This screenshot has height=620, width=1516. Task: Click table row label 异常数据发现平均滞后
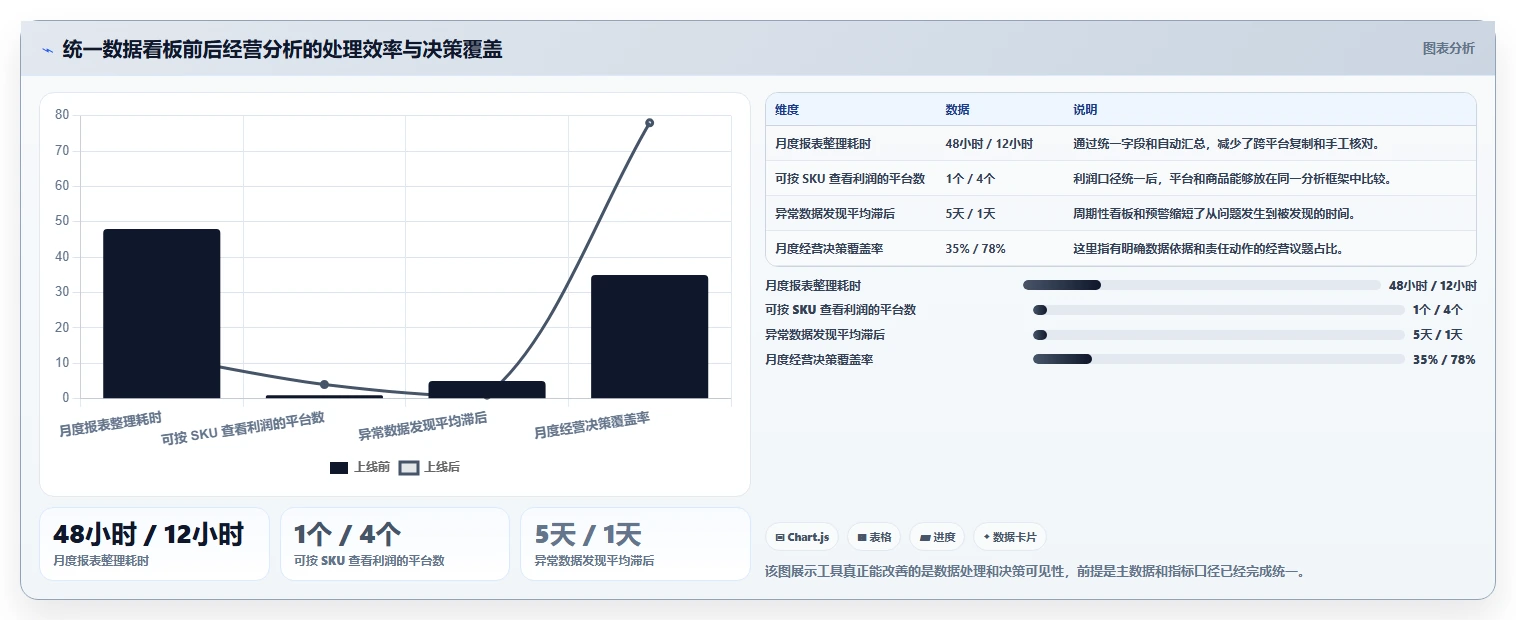pyautogui.click(x=835, y=214)
